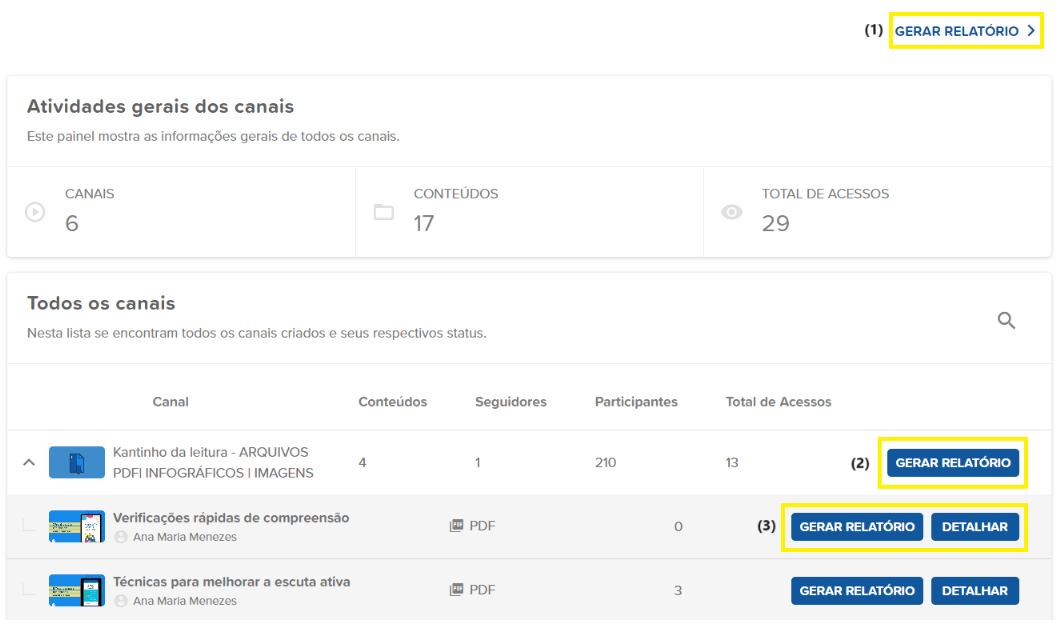Viewport: 1060px width, 625px height.
Task: Generate report for Técnicas para melhorar a escuta ativa
Action: [x=857, y=591]
